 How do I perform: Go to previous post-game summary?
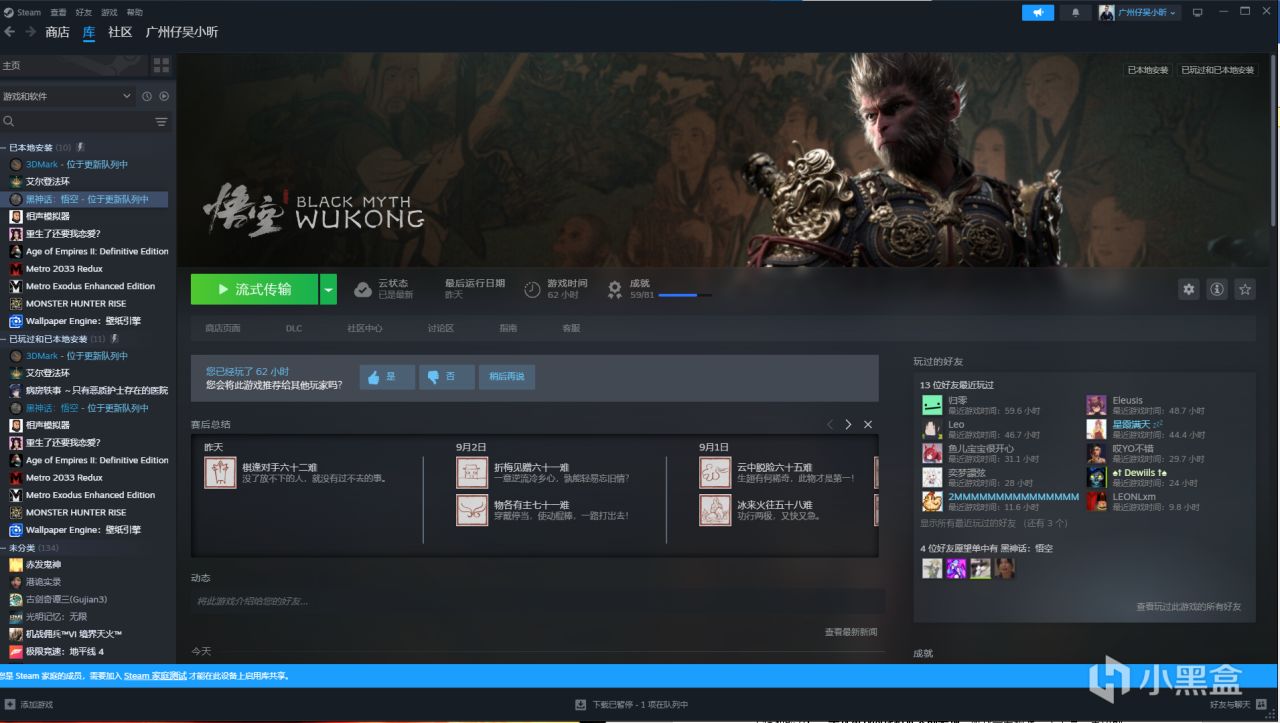click(x=829, y=424)
